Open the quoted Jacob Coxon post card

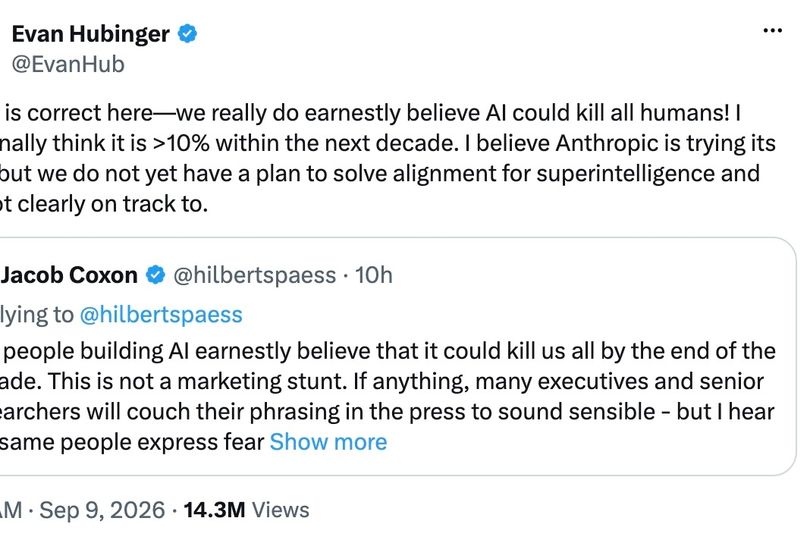click(398, 357)
